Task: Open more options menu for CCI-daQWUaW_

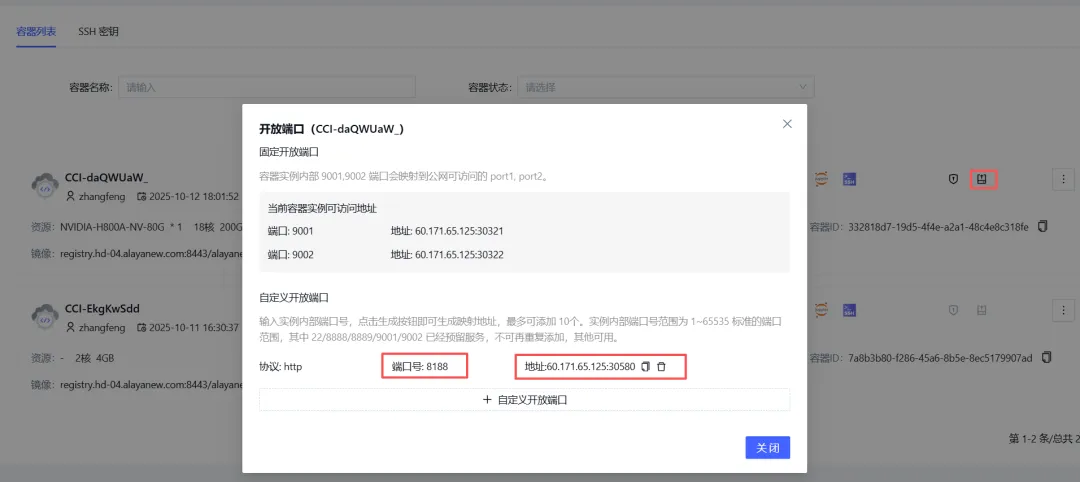Action: point(1062,179)
